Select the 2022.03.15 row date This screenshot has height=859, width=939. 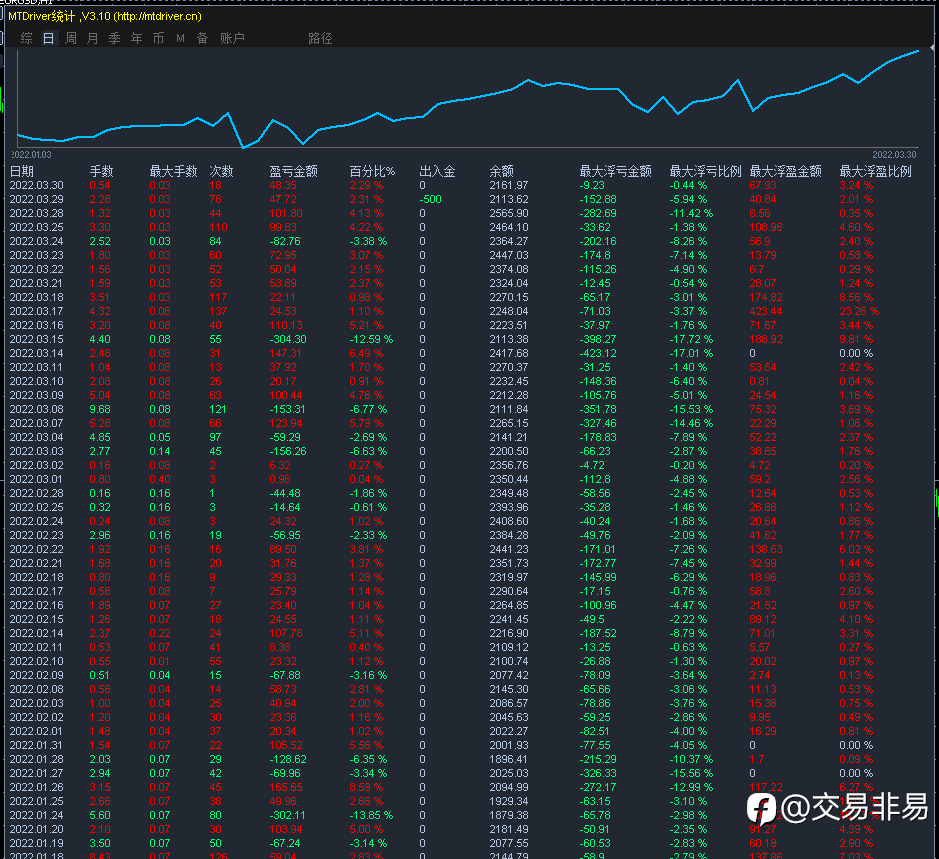36,339
